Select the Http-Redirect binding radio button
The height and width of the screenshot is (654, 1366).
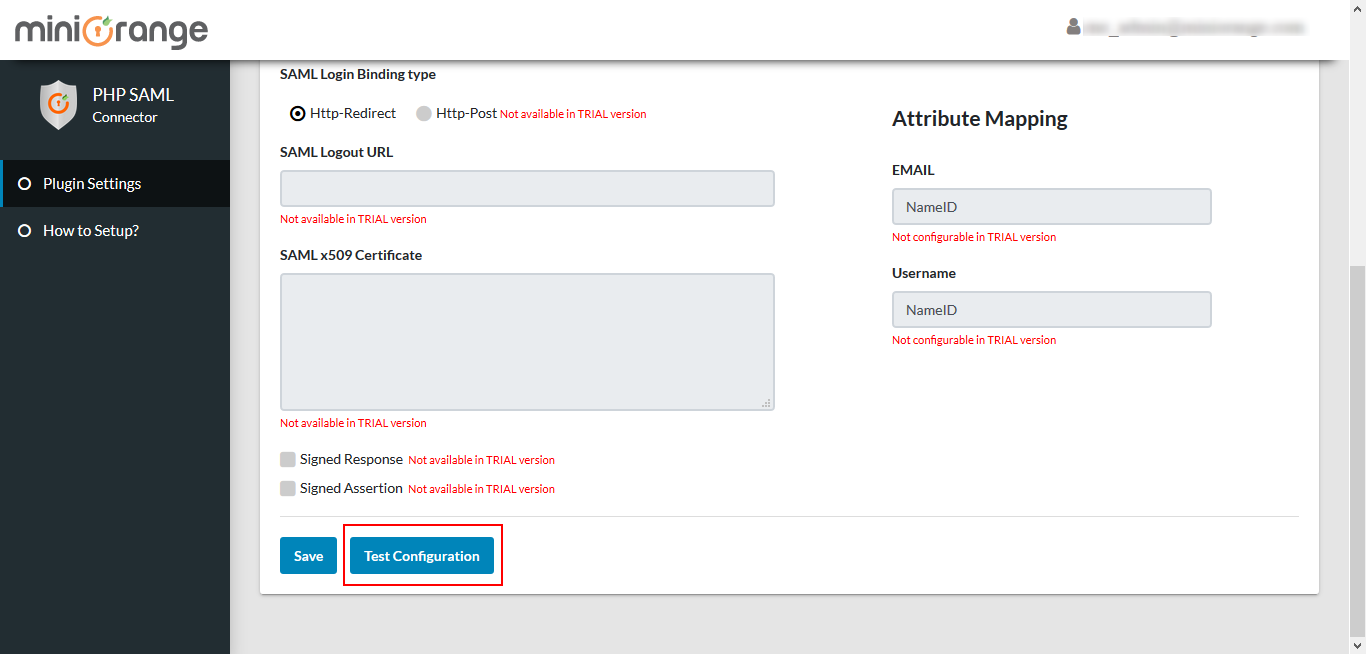(298, 114)
